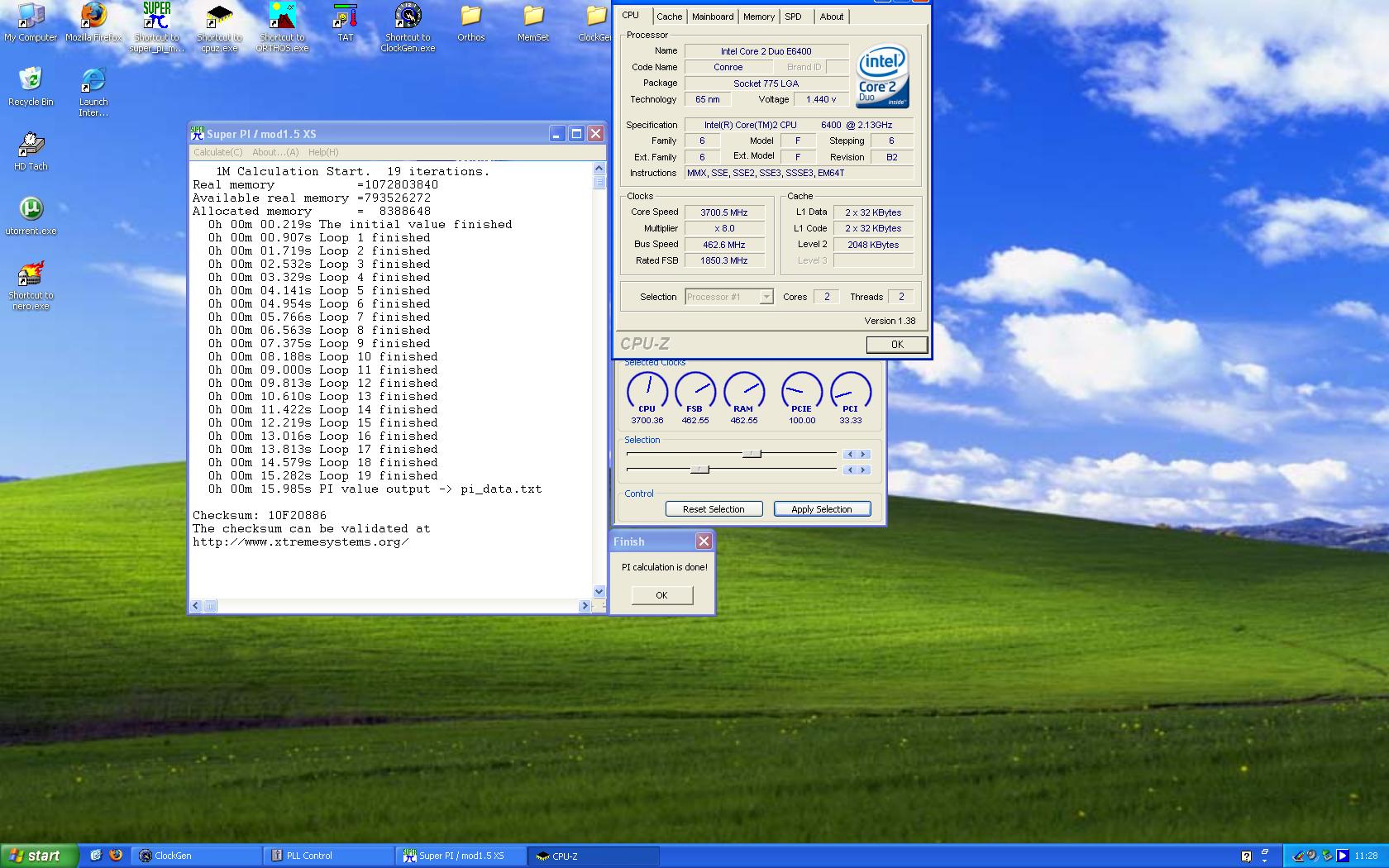Screen dimensions: 1389x868
Task: Launch Internet Explorer desktop shortcut
Action: pos(93,92)
